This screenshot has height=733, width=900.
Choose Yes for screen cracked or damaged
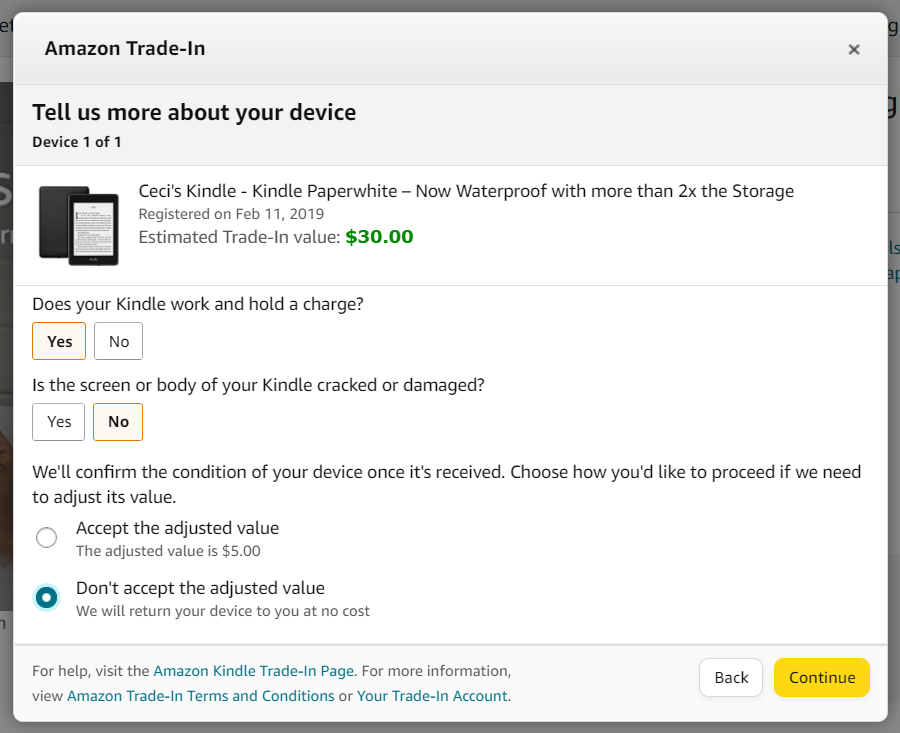[x=59, y=422]
